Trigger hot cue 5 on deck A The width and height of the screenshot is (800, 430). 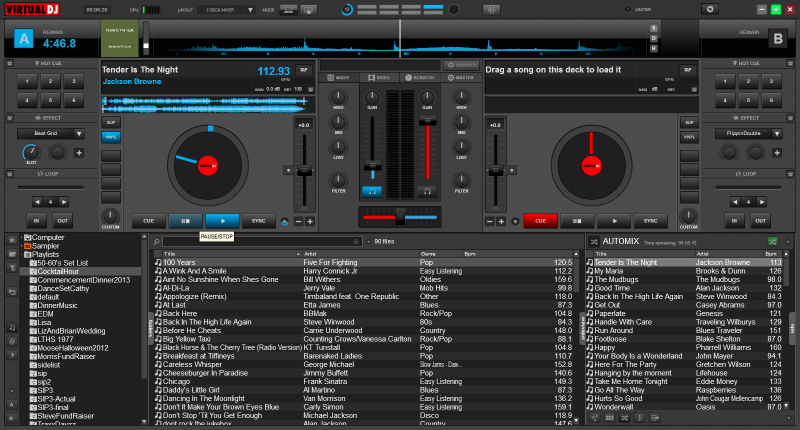pos(51,100)
